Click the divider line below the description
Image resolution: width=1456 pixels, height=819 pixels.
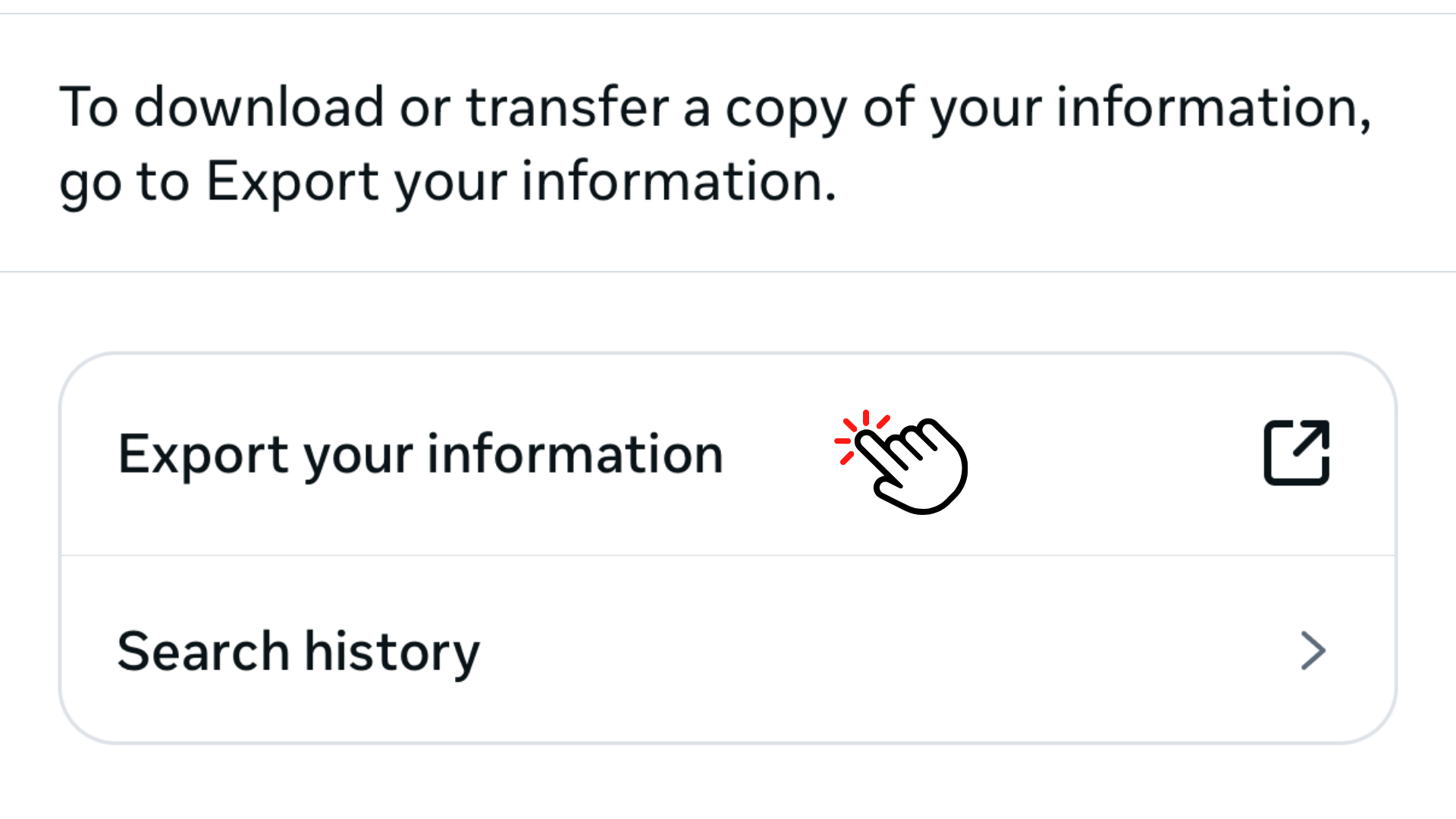point(728,271)
